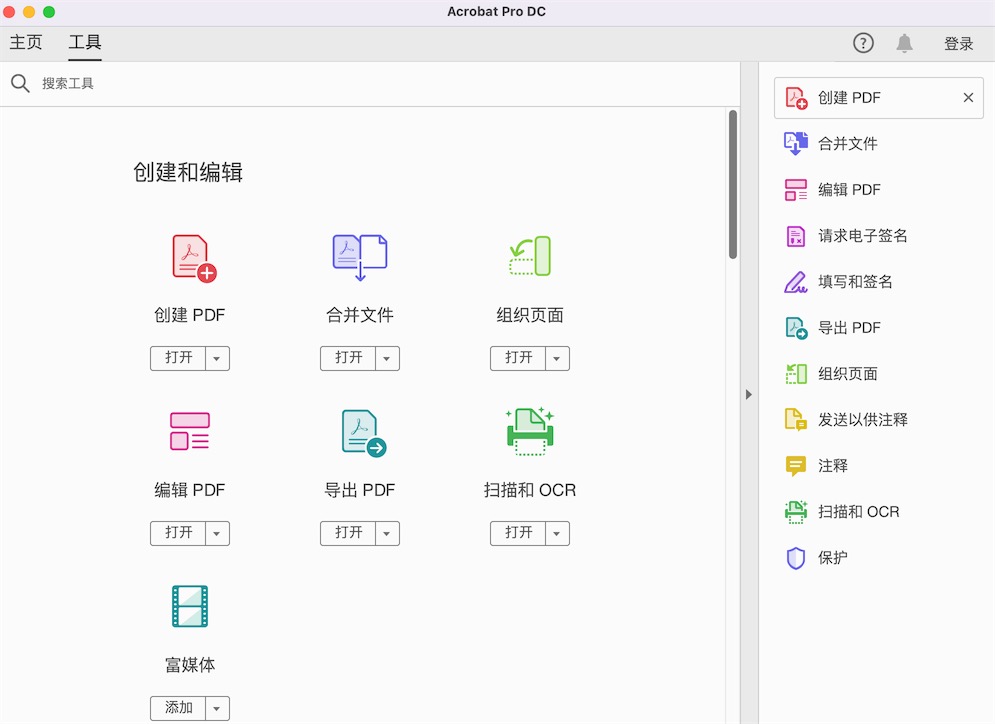995x724 pixels.
Task: Click the 打开 button under 创建 PDF
Action: click(178, 359)
